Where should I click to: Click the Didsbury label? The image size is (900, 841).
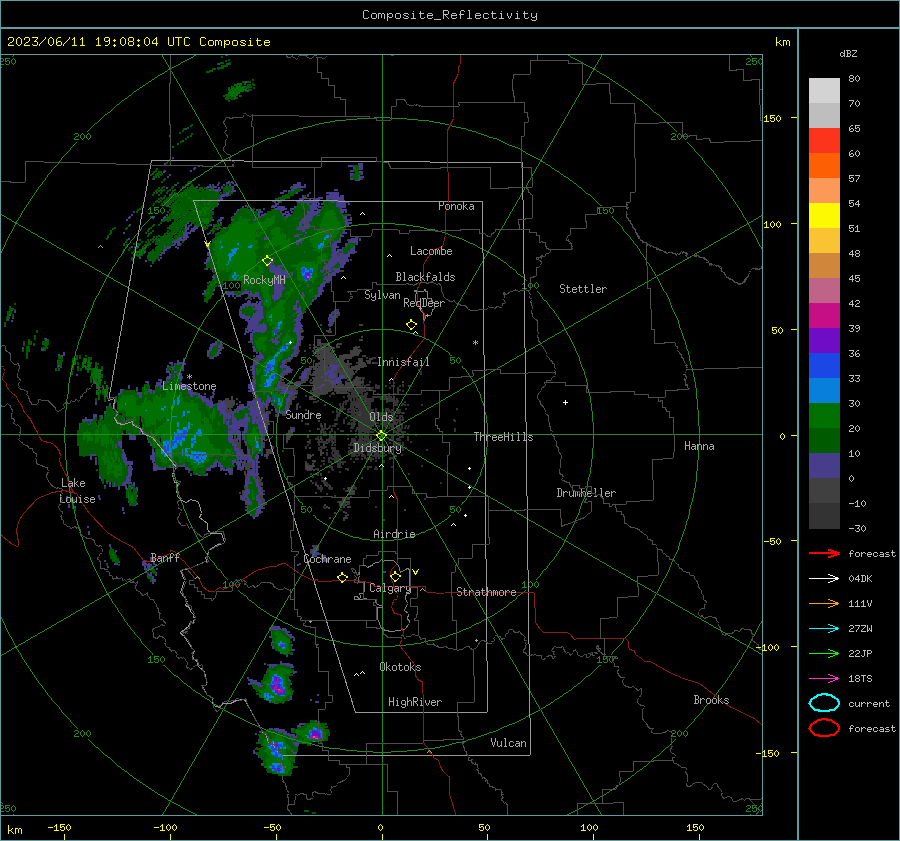(377, 448)
